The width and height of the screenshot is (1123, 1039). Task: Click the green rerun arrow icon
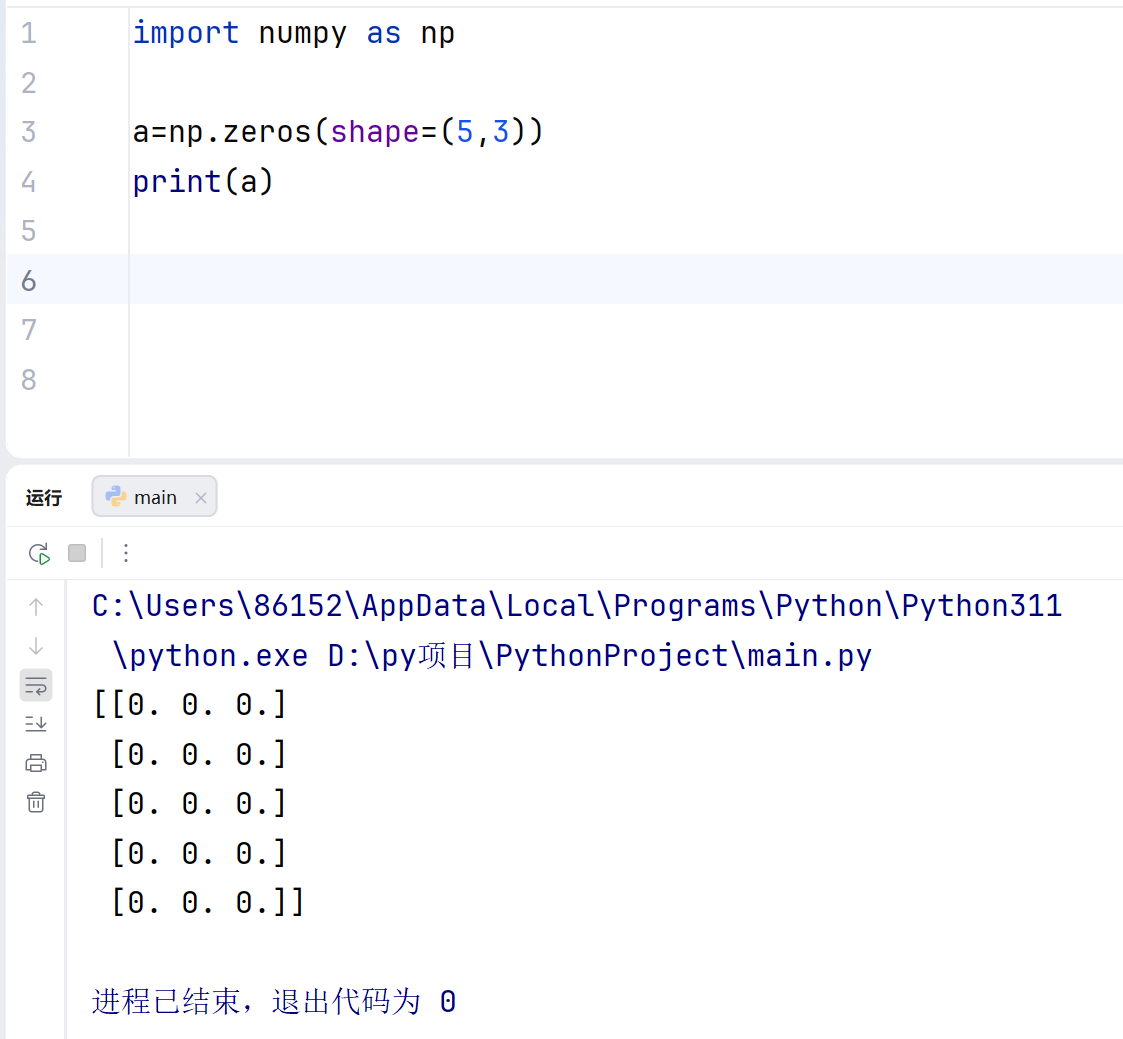(39, 553)
